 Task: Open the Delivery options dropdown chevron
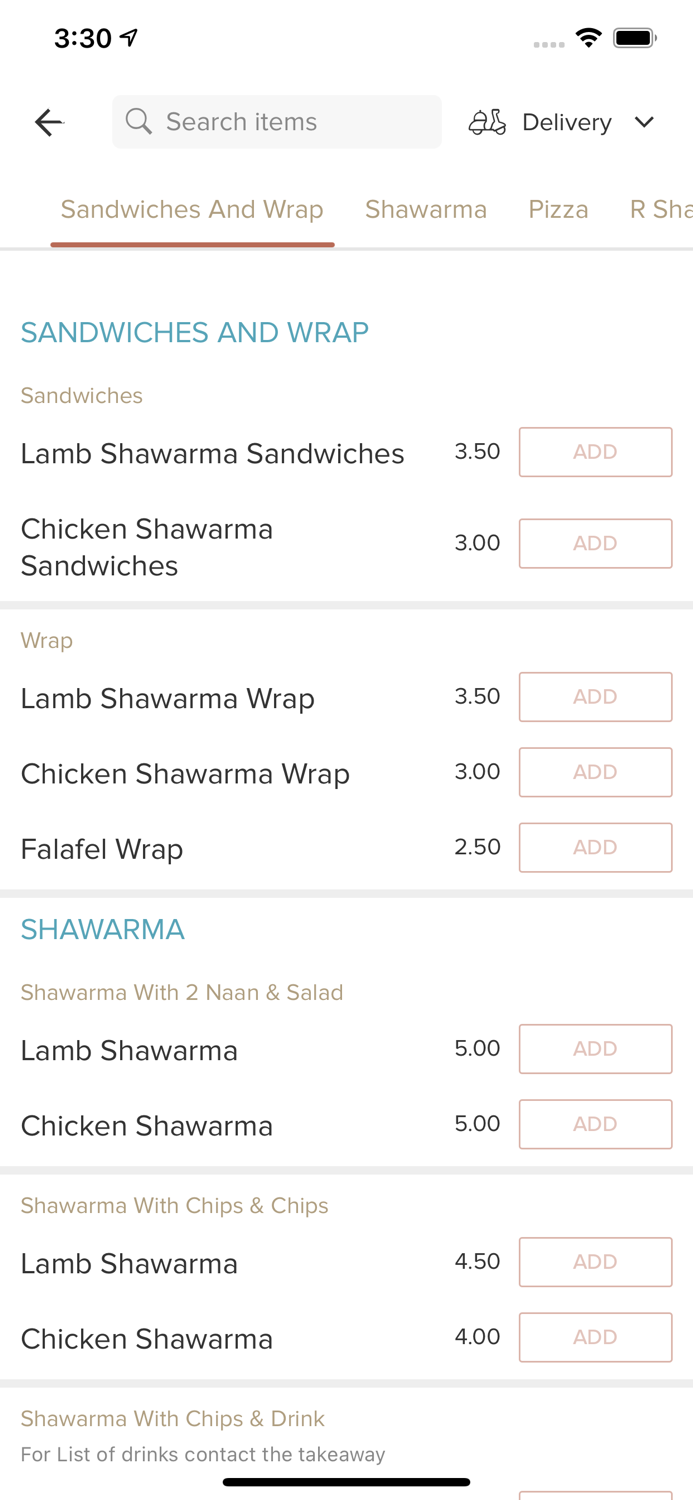pos(645,122)
